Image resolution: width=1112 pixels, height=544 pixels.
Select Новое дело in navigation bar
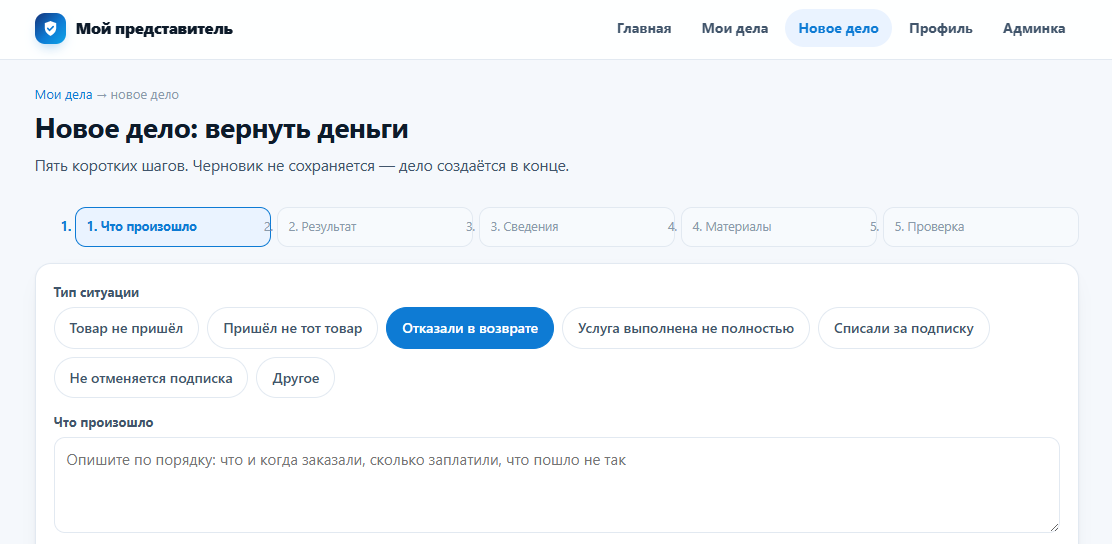point(838,28)
